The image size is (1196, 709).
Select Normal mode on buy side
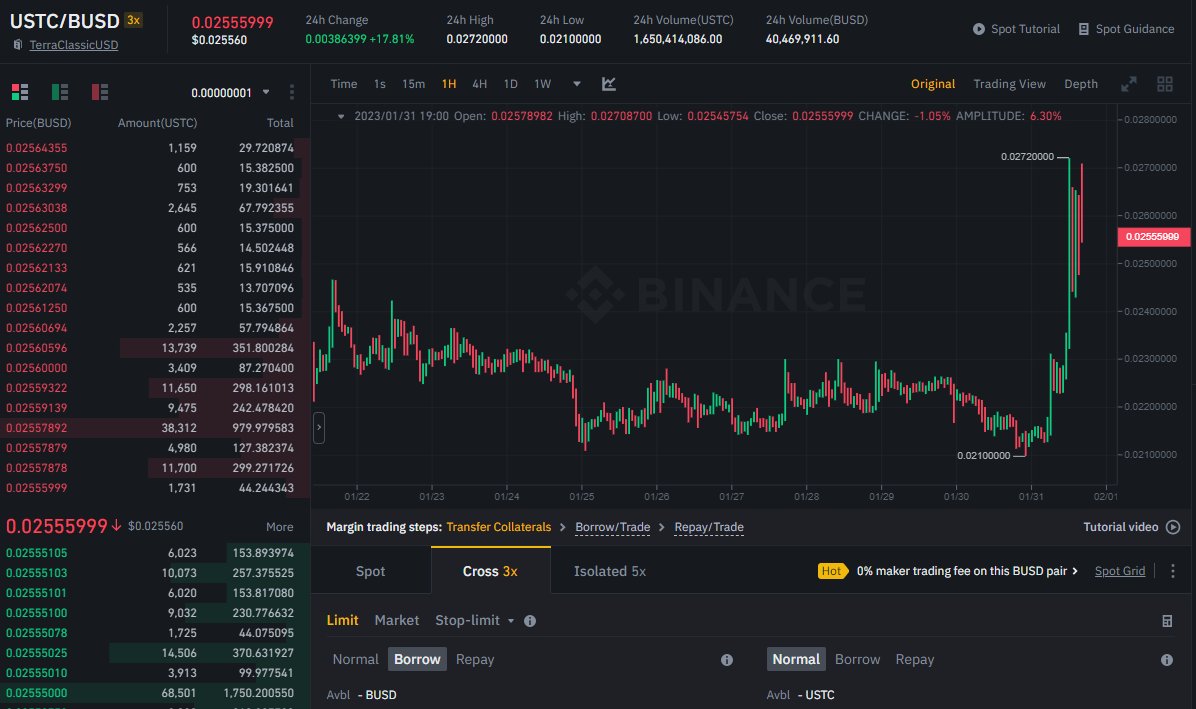(x=355, y=659)
